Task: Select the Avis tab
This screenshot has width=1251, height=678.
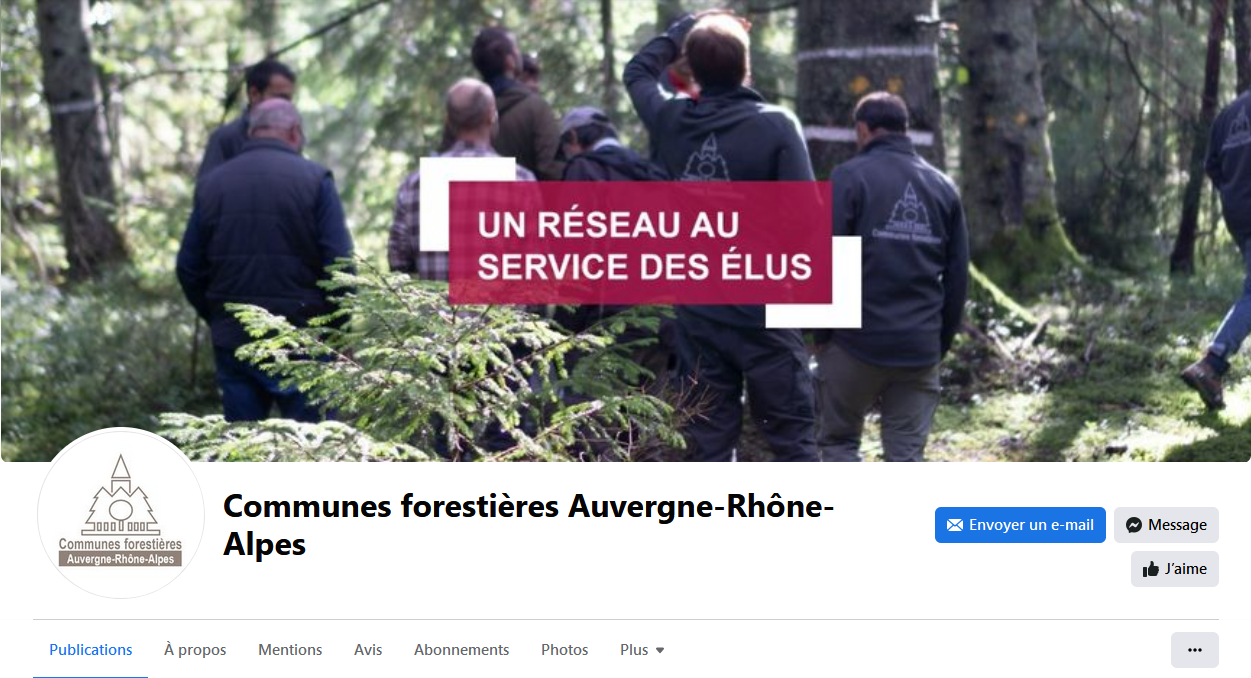Action: pos(368,650)
